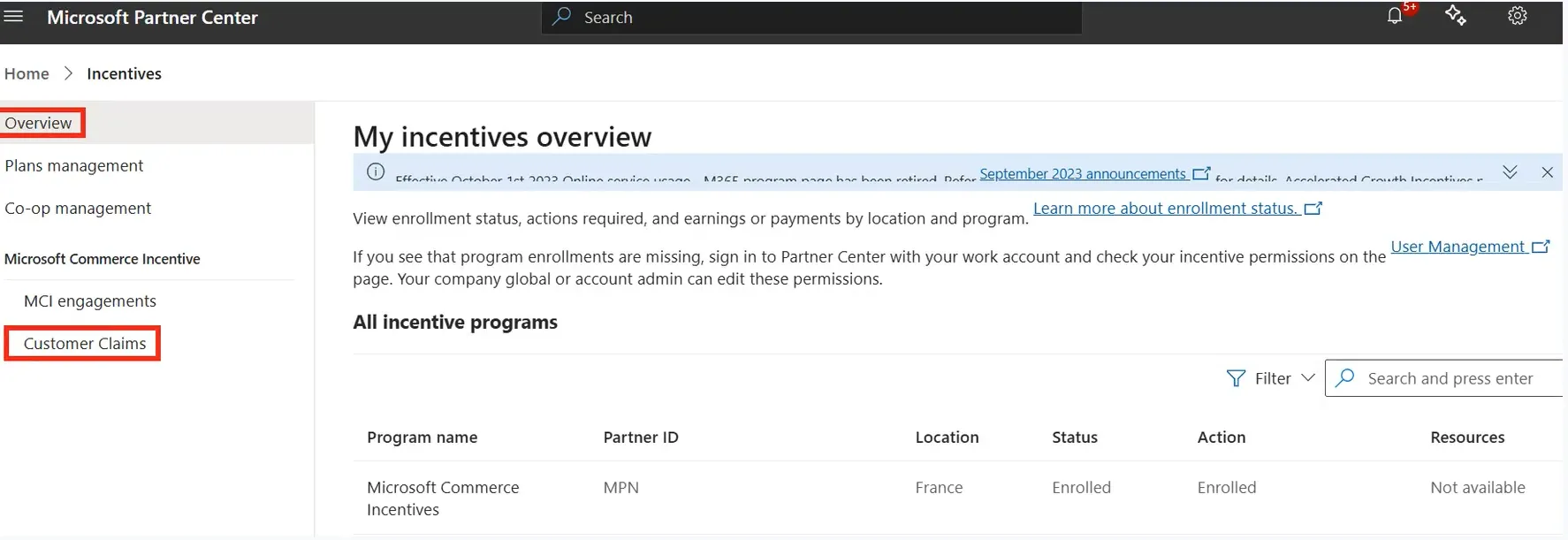Click the info icon in the announcement banner
Viewport: 1568px width, 540px height.
376,172
